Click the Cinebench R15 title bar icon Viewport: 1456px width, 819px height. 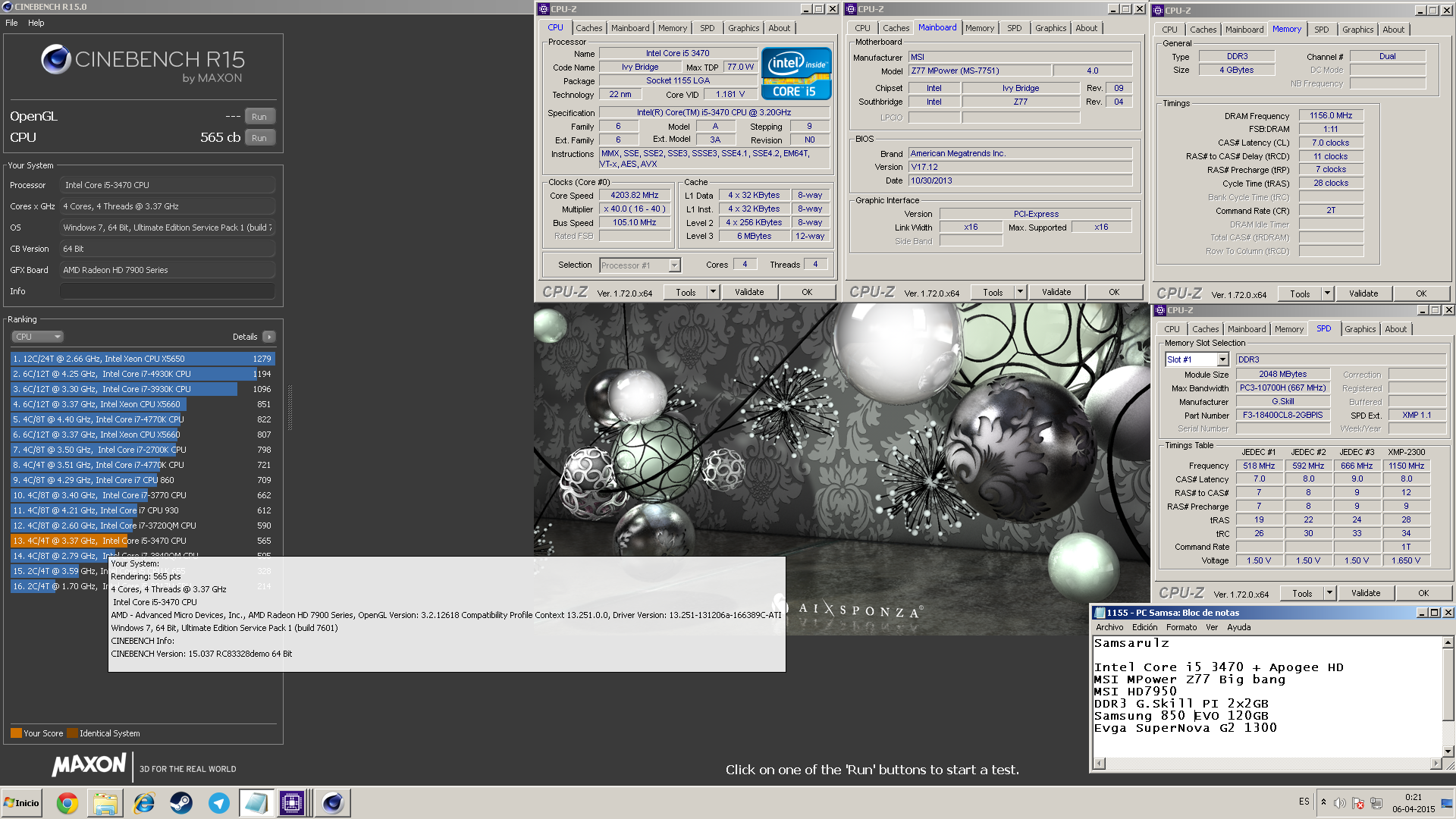pos(7,7)
